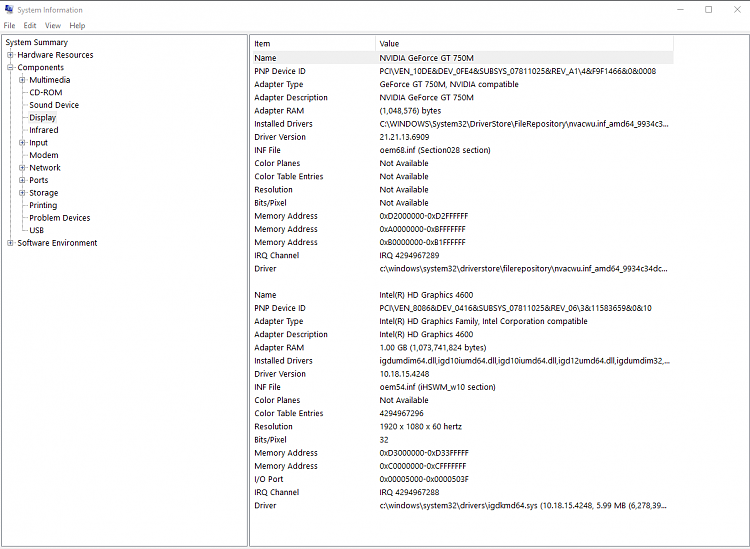Select the Network tree item
750x549 pixels.
(x=45, y=168)
